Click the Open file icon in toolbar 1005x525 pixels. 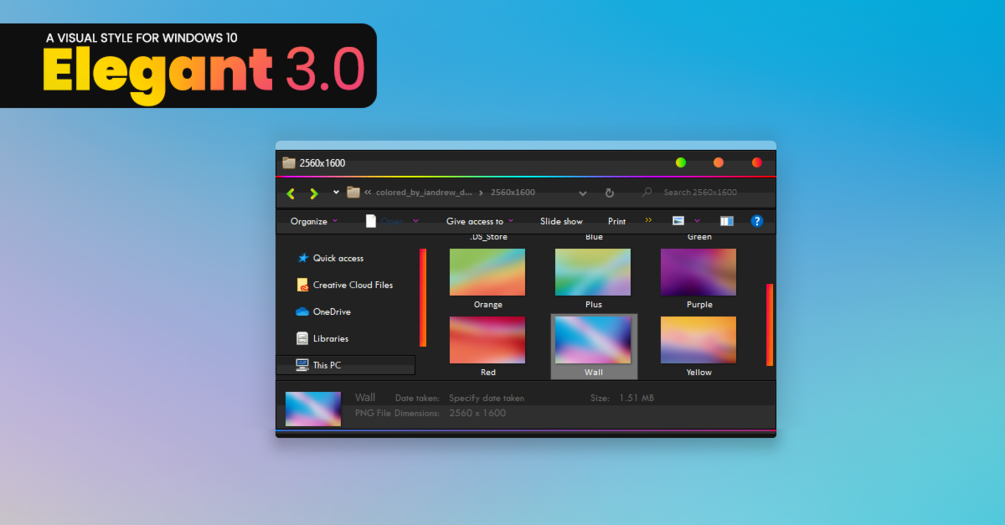370,221
